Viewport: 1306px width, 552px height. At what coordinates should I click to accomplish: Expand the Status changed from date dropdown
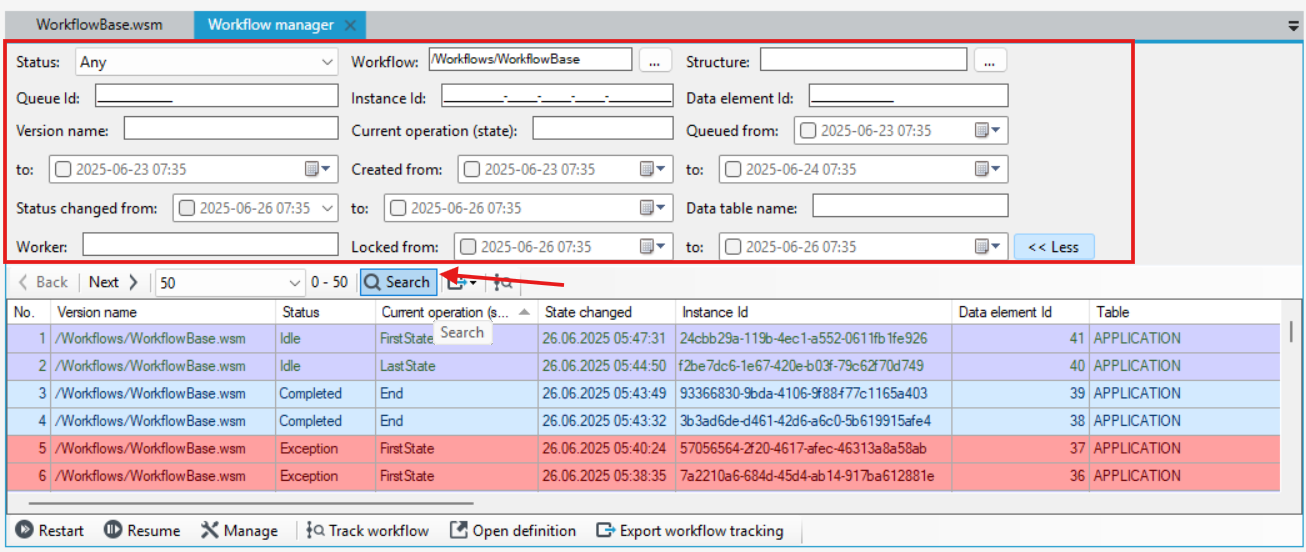(328, 208)
